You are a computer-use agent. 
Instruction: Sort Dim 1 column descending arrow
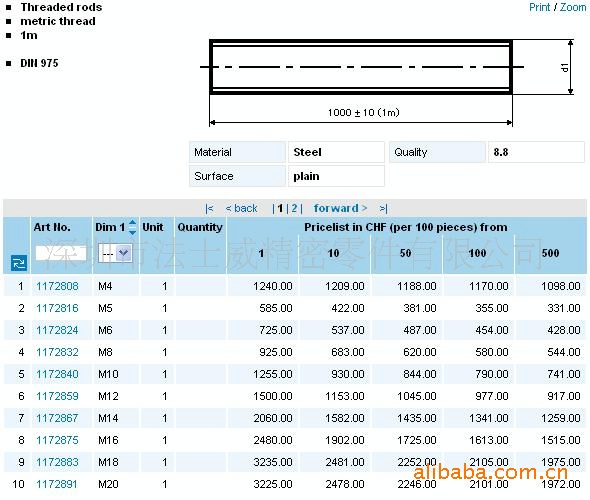132,233
